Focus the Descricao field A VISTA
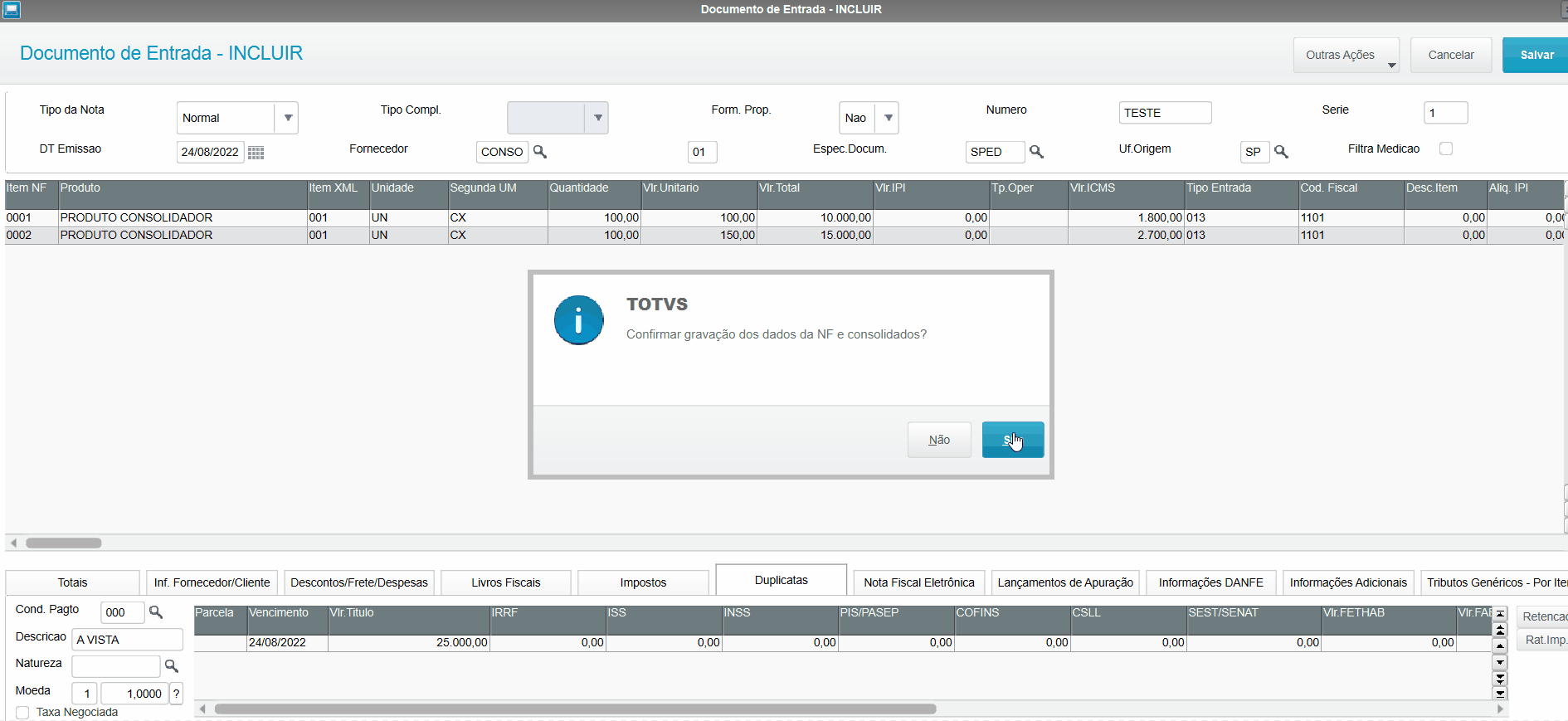This screenshot has height=721, width=1568. coord(127,640)
